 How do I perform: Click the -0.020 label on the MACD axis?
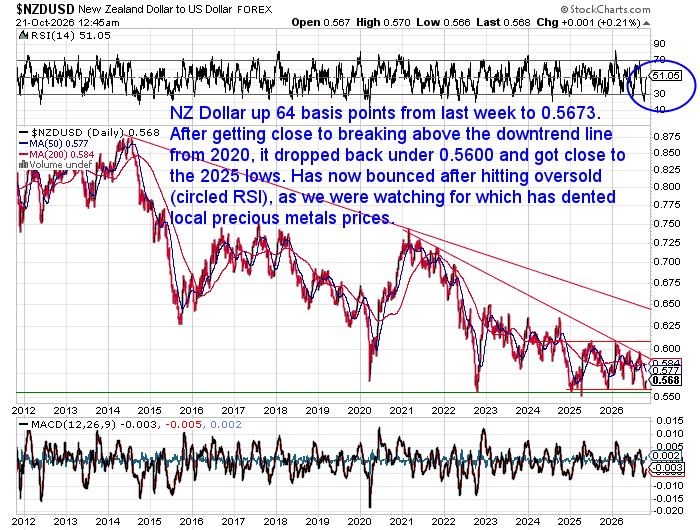(x=667, y=511)
